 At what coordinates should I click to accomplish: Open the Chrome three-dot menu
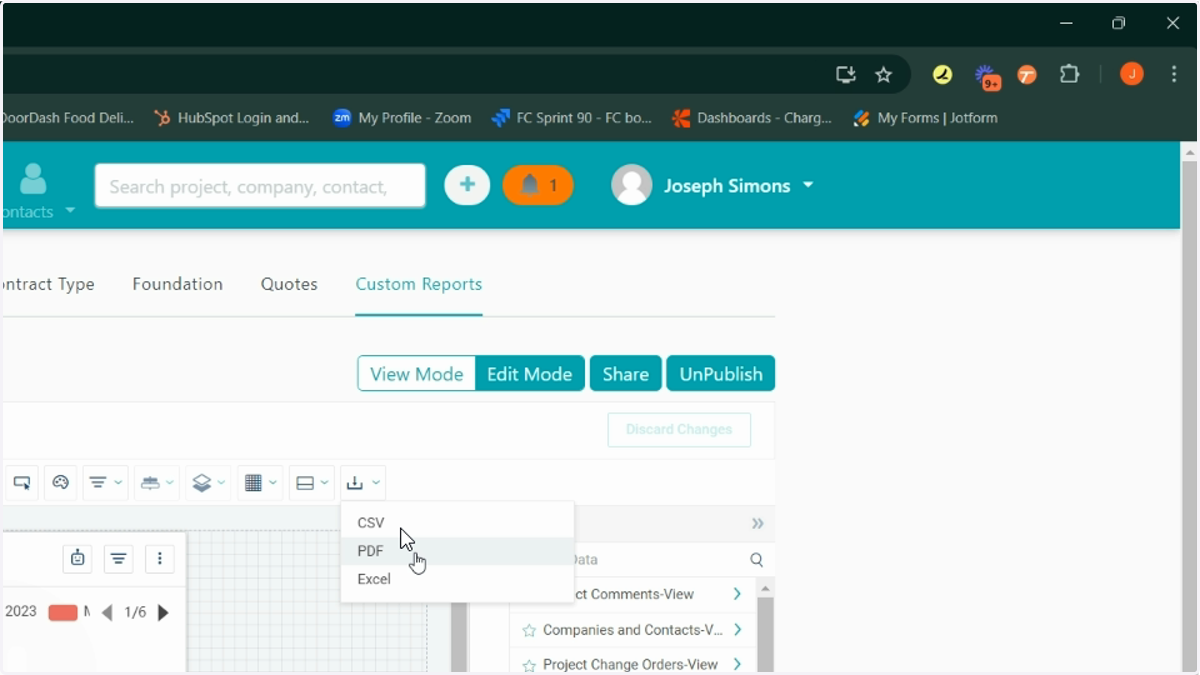[x=1174, y=74]
